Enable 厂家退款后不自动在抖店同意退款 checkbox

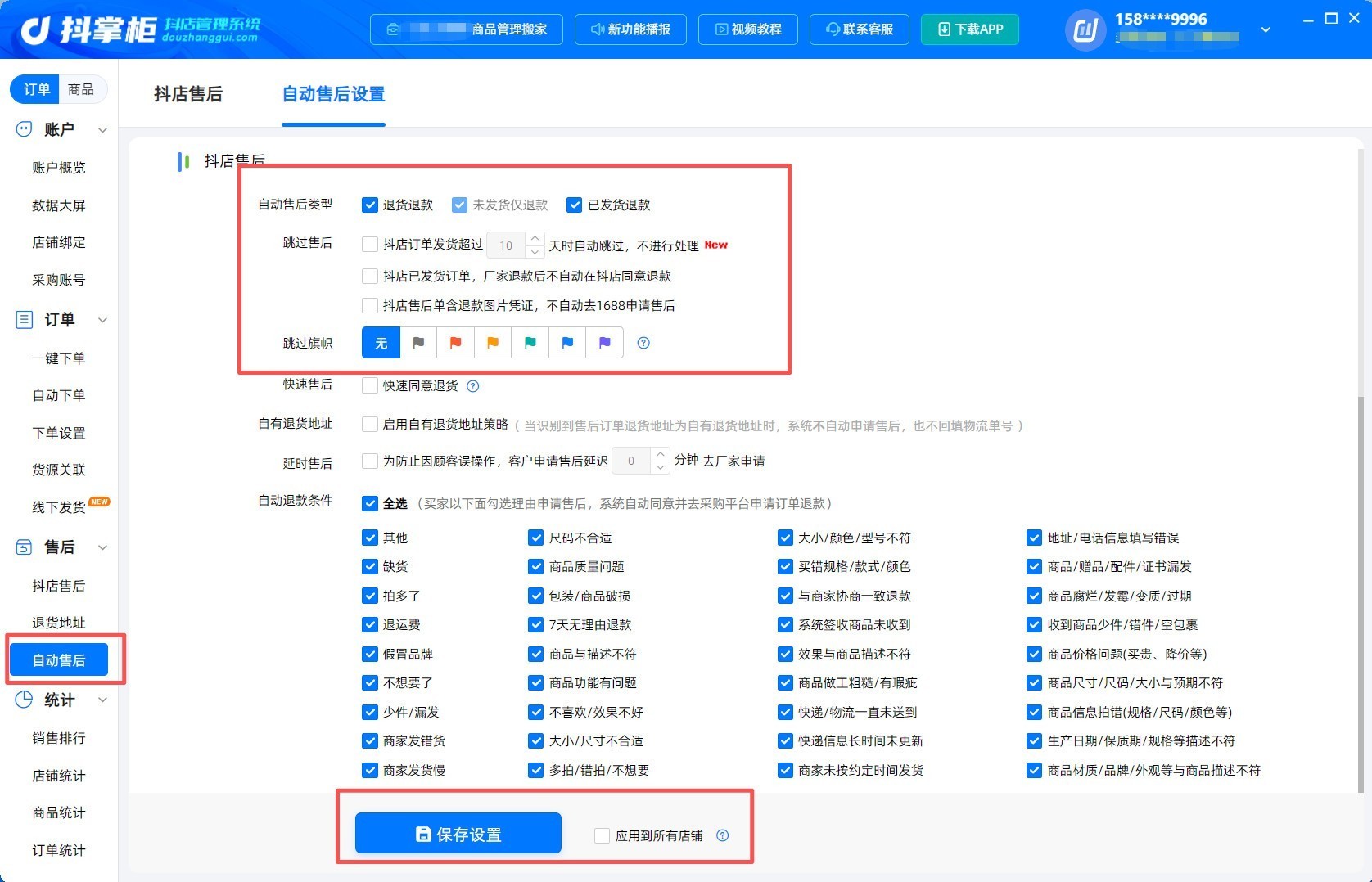(x=370, y=276)
